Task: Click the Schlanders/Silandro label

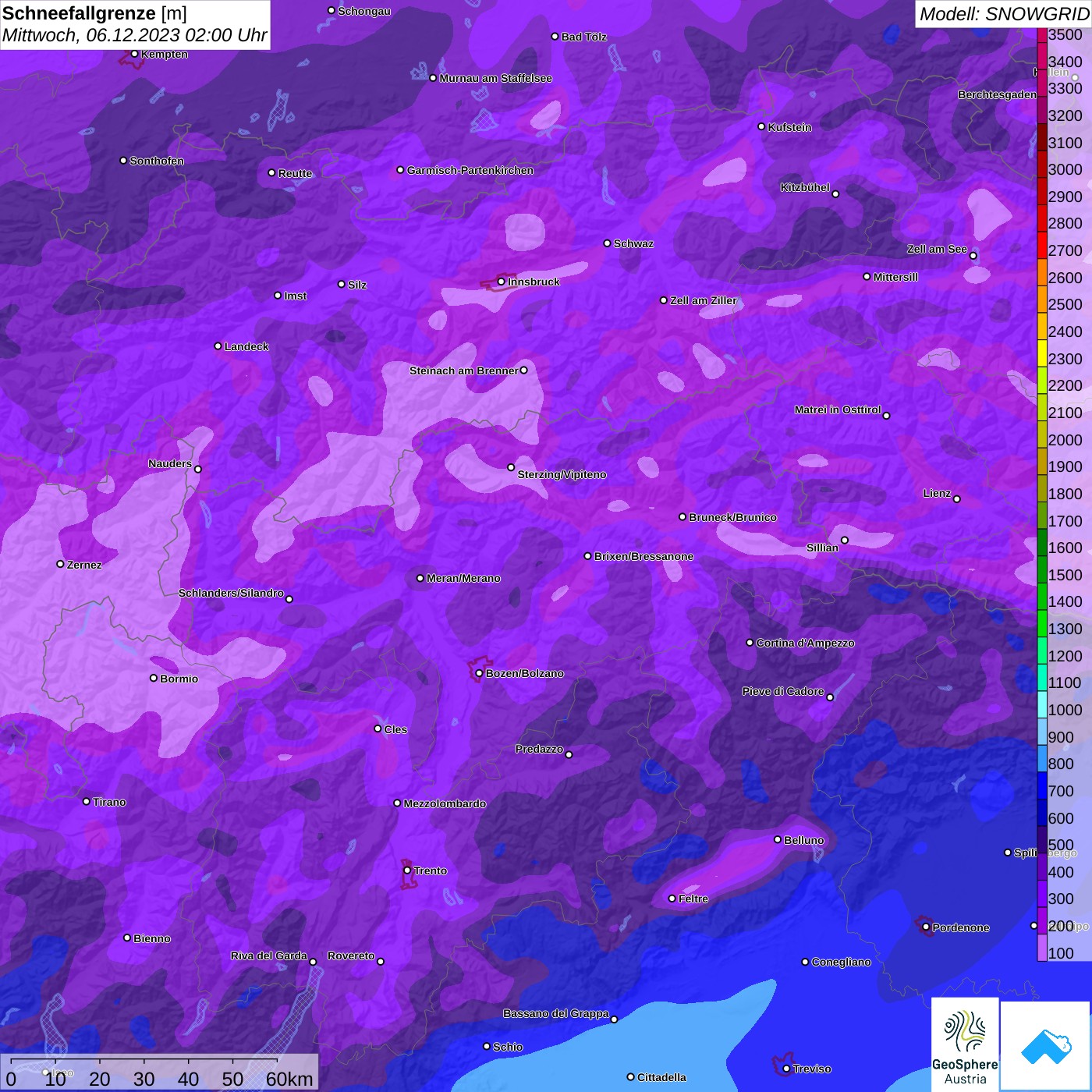Action: pyautogui.click(x=231, y=593)
